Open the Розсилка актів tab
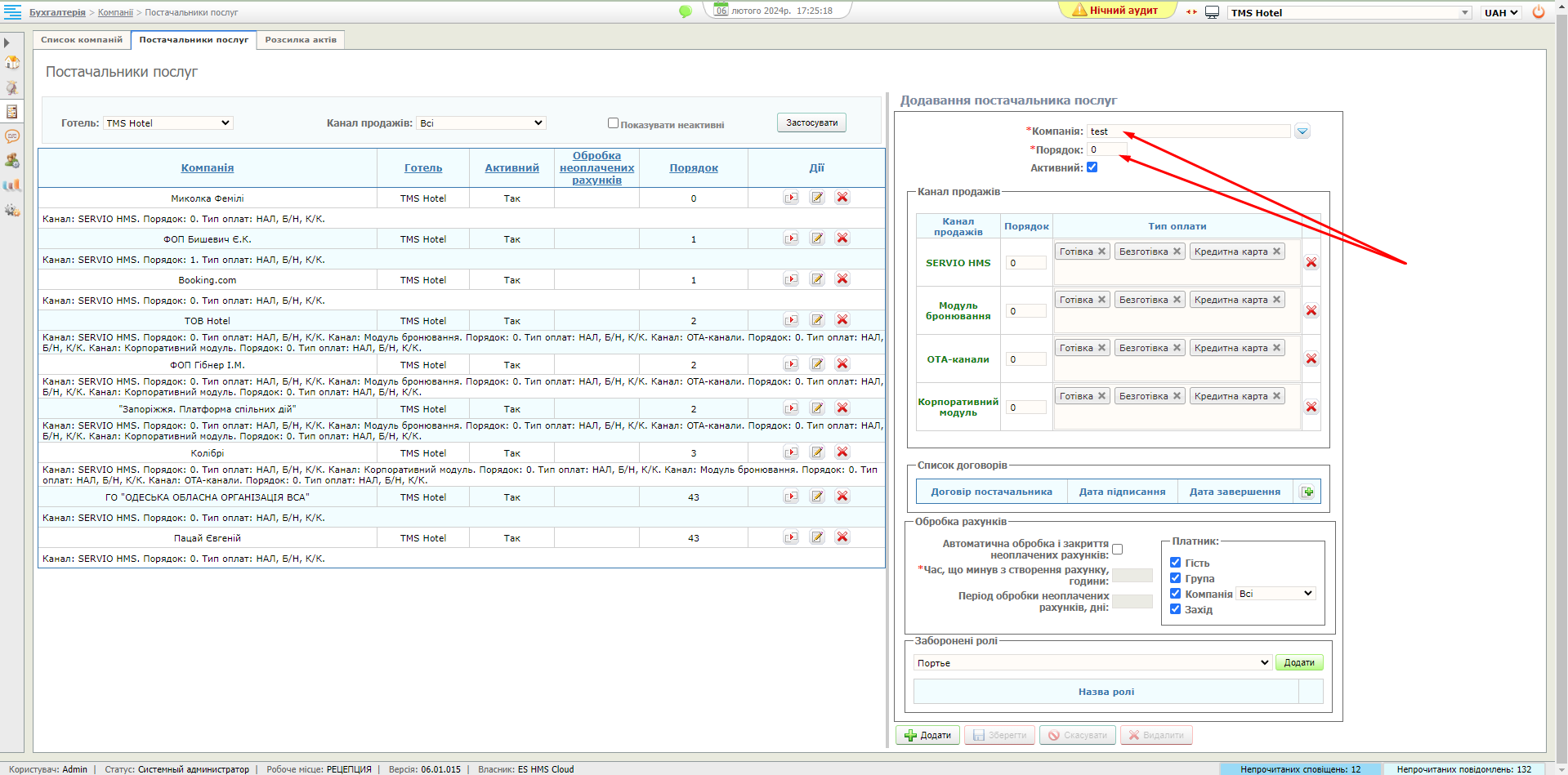This screenshot has height=775, width=1568. click(301, 40)
